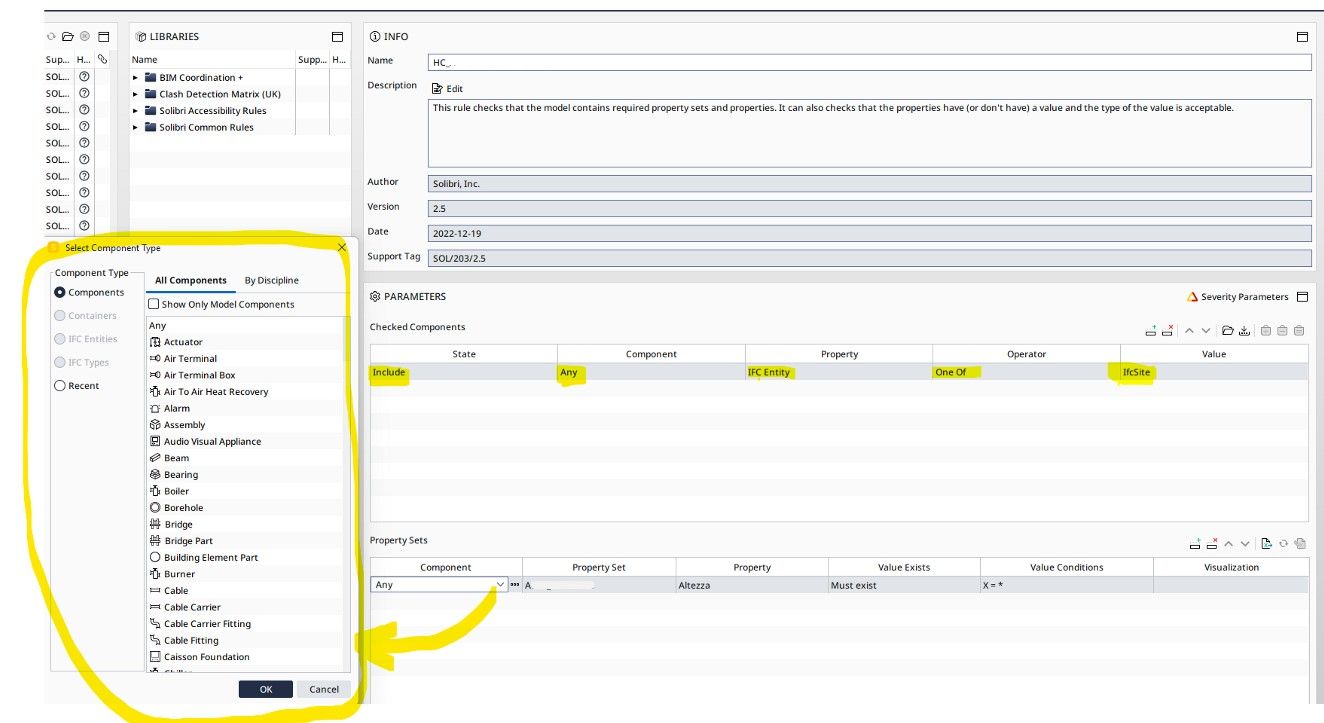Click Name column header in LIBRARIES

coord(212,60)
